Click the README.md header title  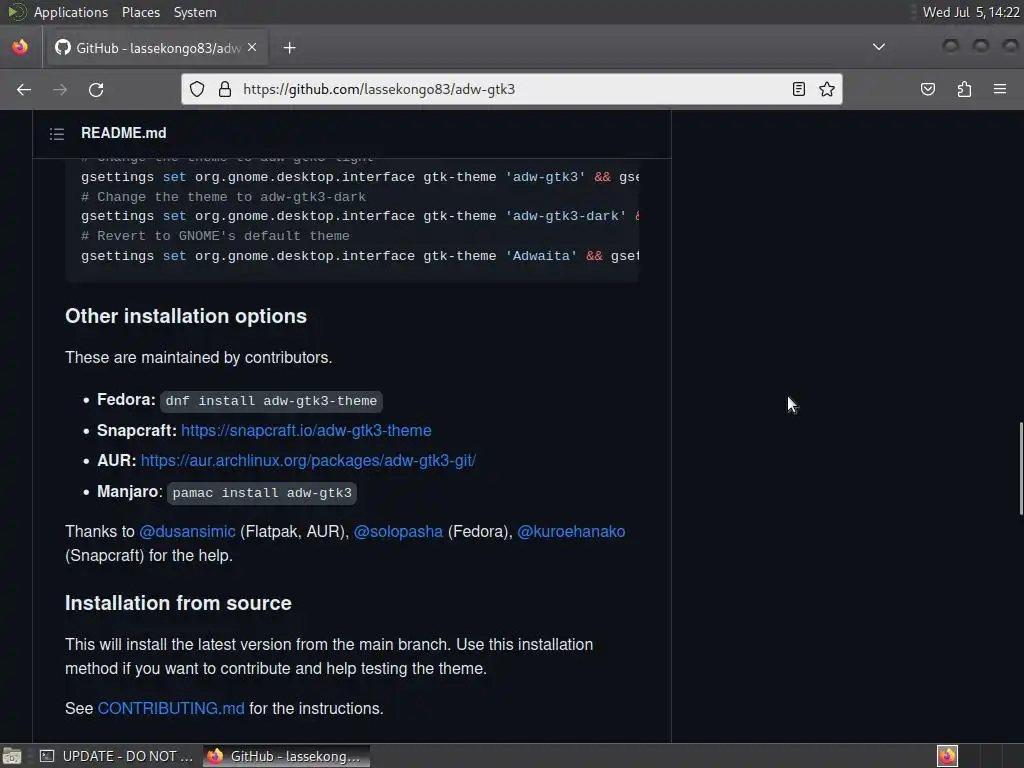123,133
